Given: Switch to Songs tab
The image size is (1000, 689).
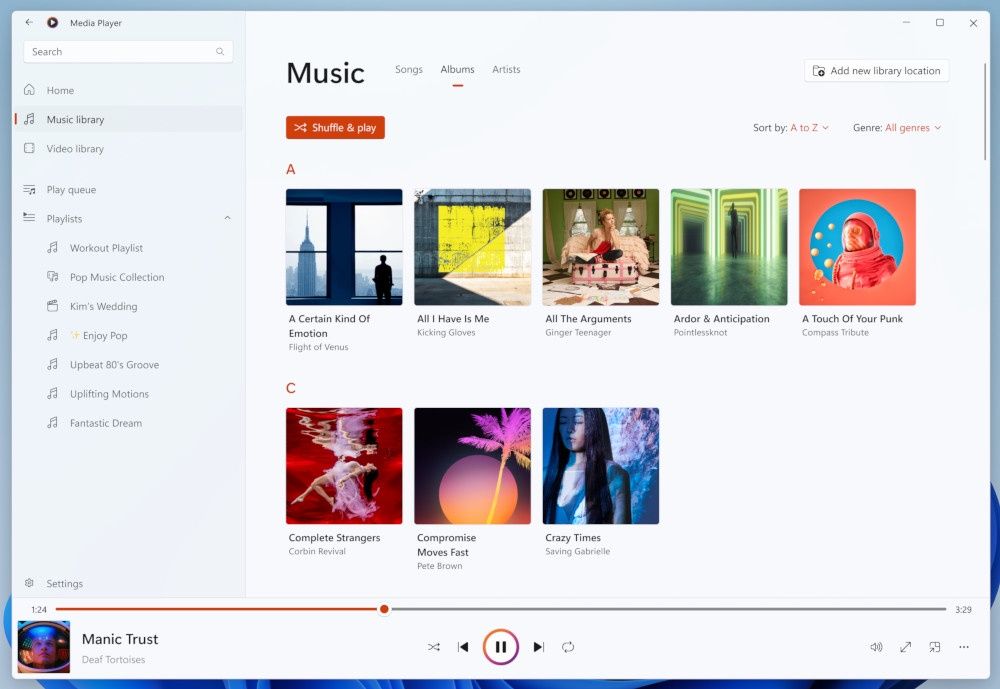Looking at the screenshot, I should tap(409, 69).
